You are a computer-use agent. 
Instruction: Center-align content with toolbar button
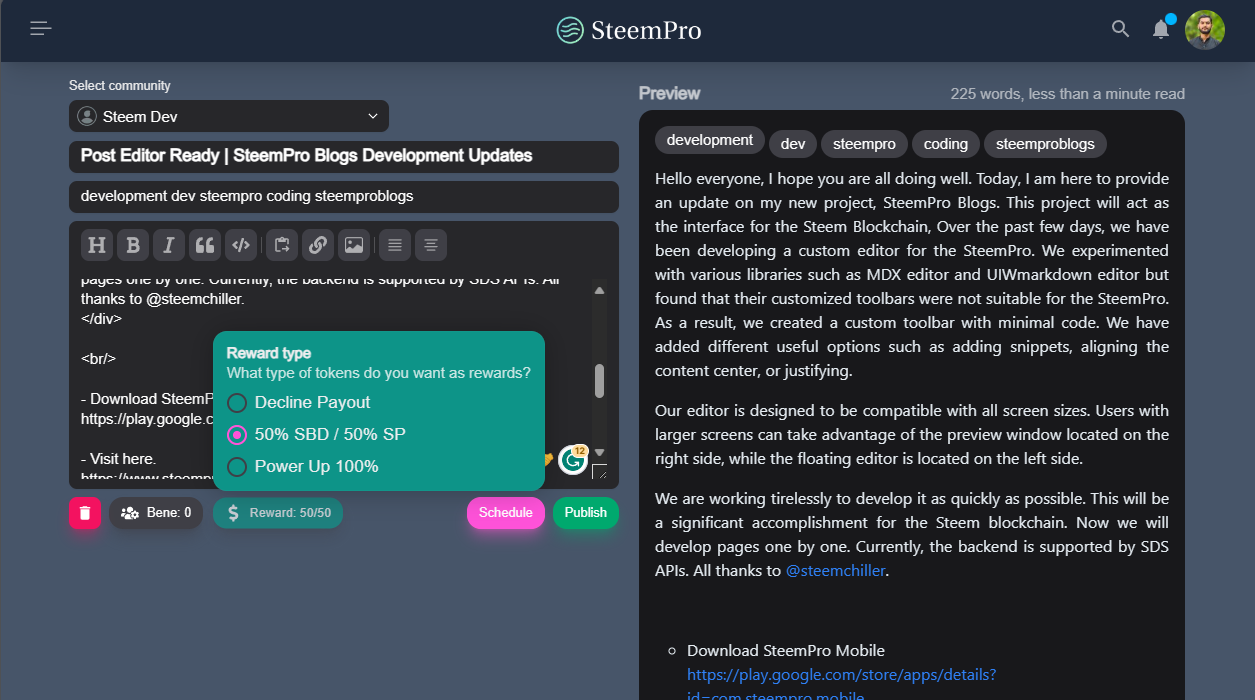(432, 245)
